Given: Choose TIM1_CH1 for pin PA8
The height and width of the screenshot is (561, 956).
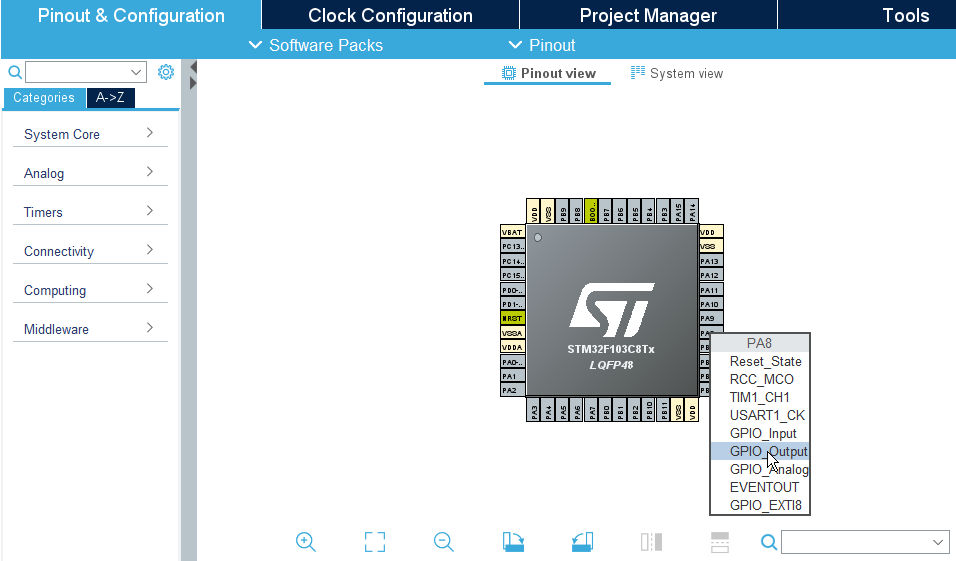Looking at the screenshot, I should [760, 397].
